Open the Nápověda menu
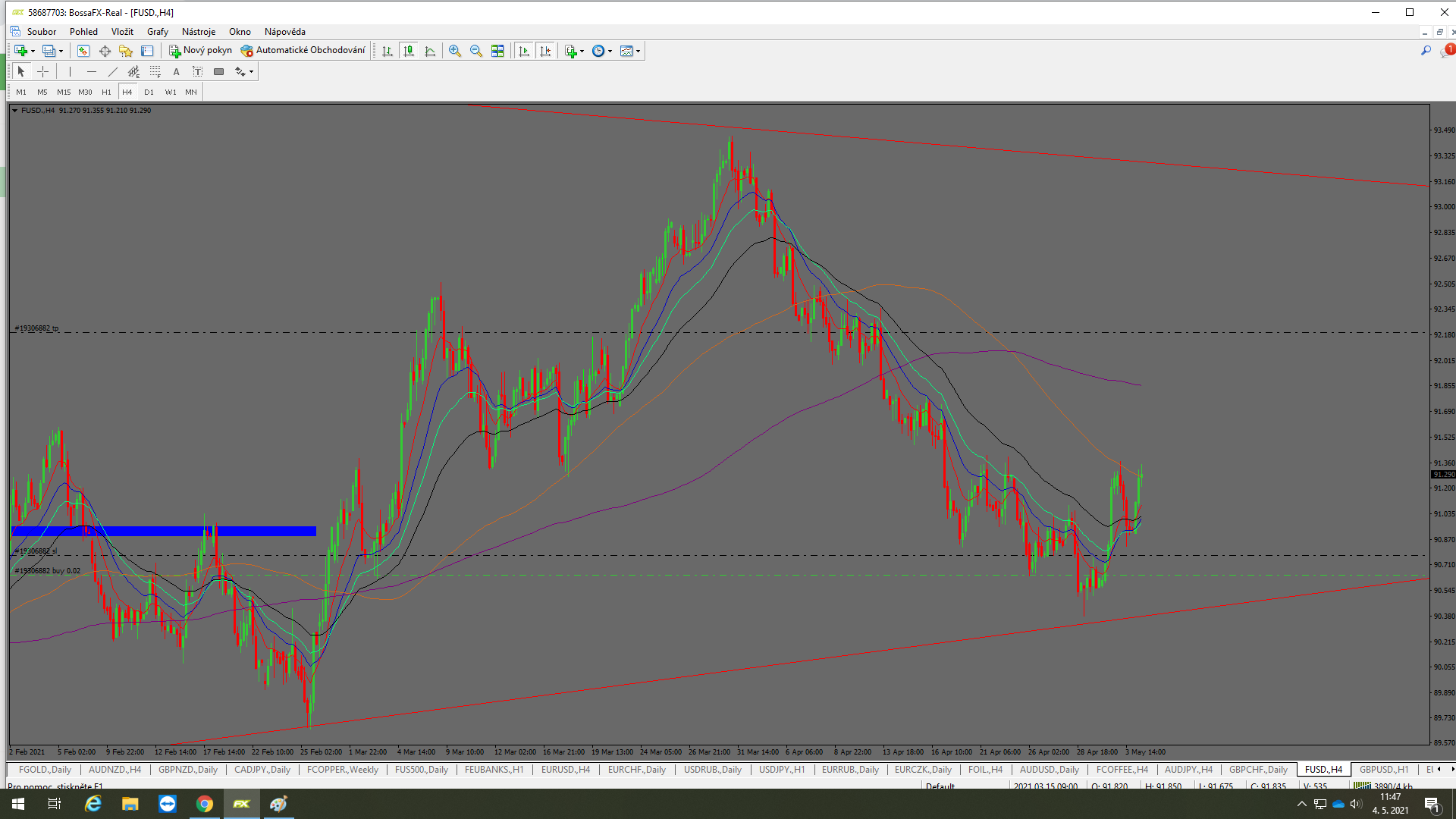The height and width of the screenshot is (819, 1456). click(x=285, y=31)
